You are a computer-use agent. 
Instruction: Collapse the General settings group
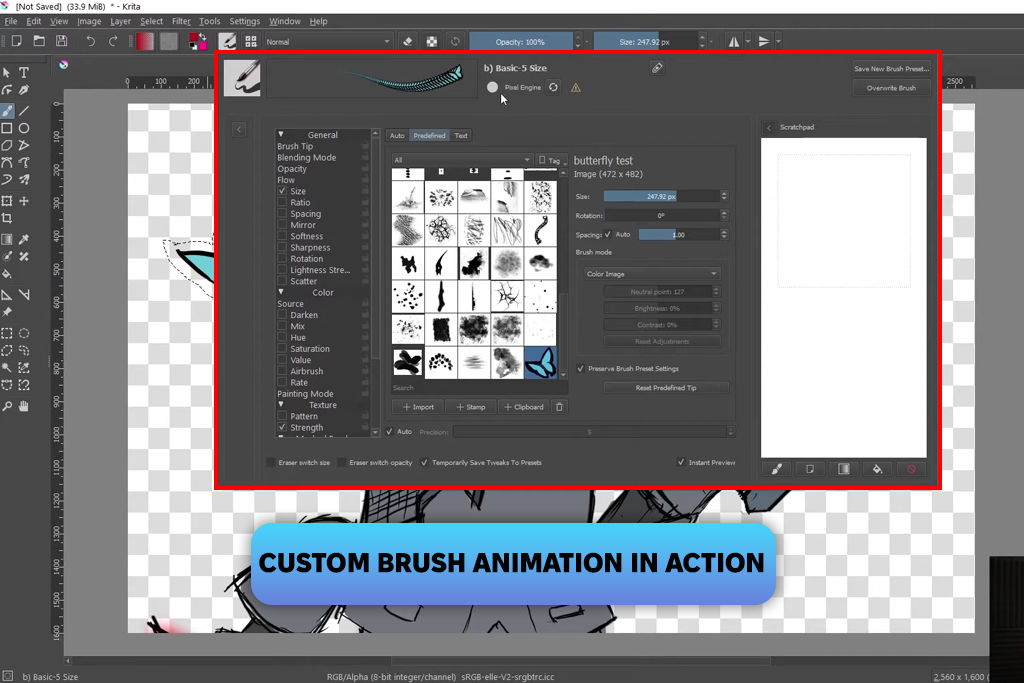[x=281, y=135]
